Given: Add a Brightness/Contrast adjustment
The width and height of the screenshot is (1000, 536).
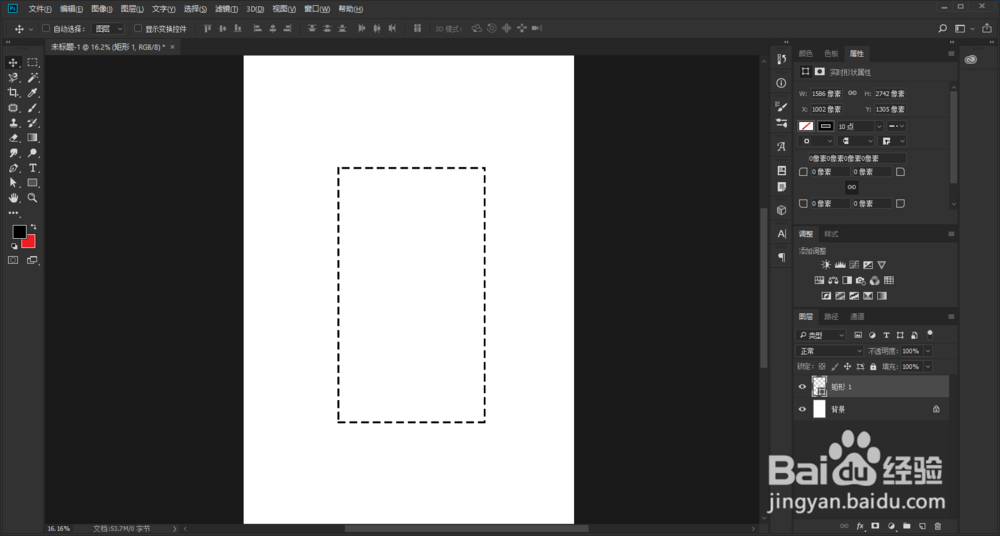Looking at the screenshot, I should point(826,265).
